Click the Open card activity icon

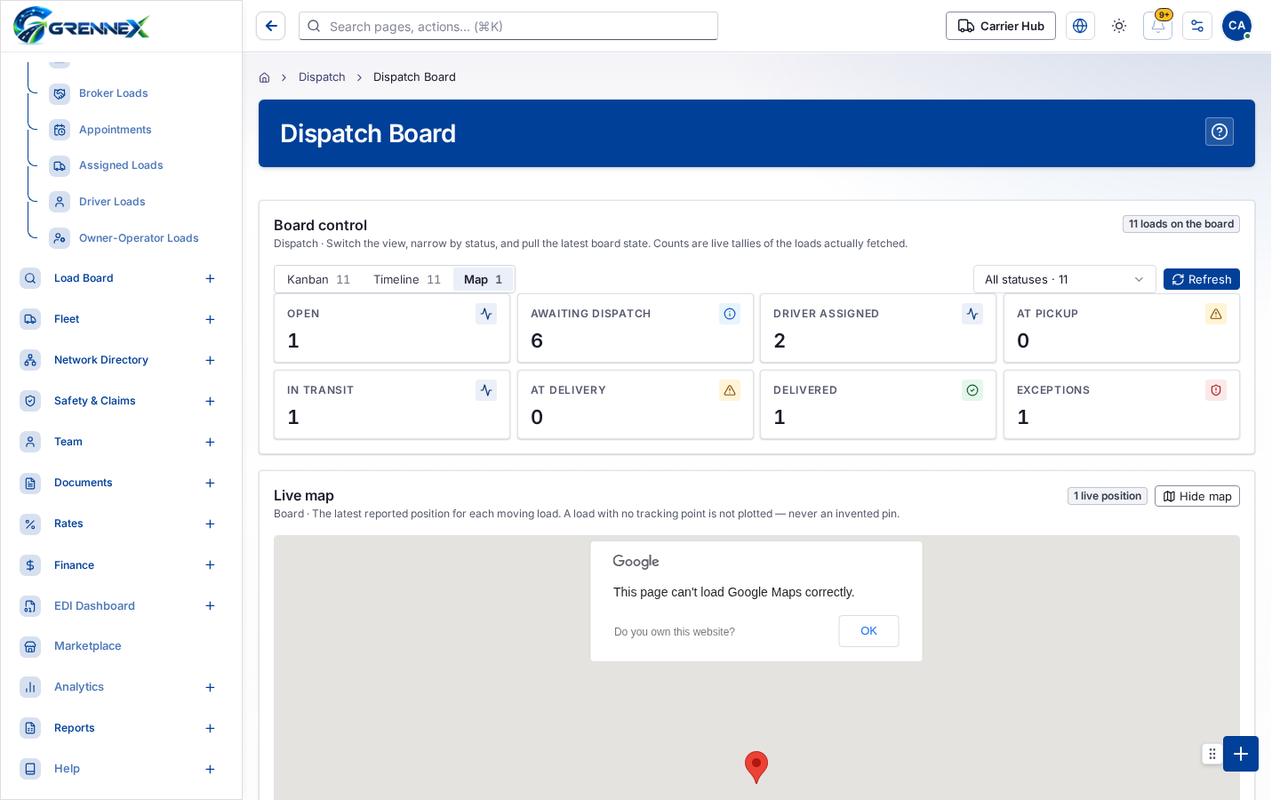(486, 314)
